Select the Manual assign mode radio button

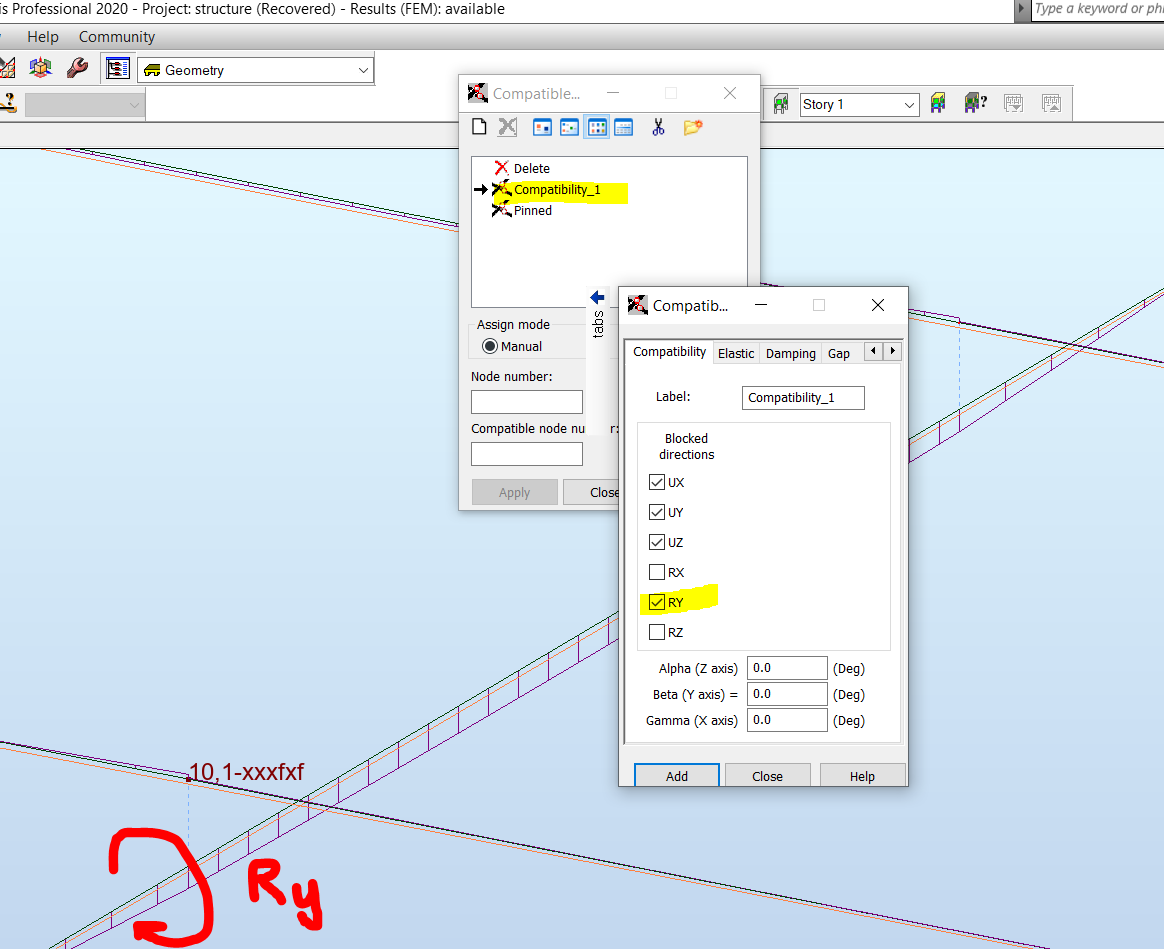pyautogui.click(x=490, y=346)
